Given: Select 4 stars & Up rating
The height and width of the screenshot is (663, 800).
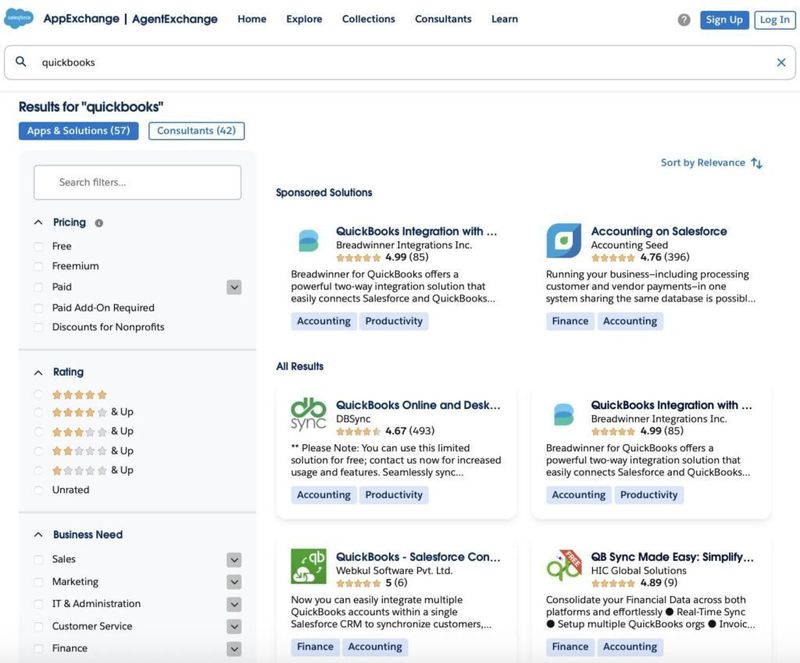Looking at the screenshot, I should click(x=38, y=412).
